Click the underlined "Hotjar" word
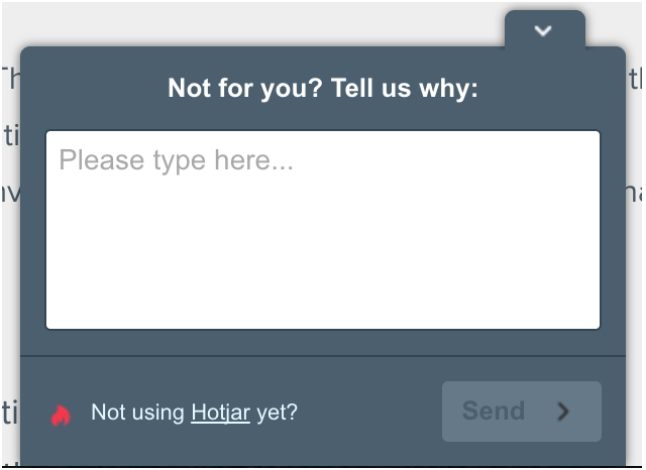This screenshot has width=646, height=470. point(220,412)
